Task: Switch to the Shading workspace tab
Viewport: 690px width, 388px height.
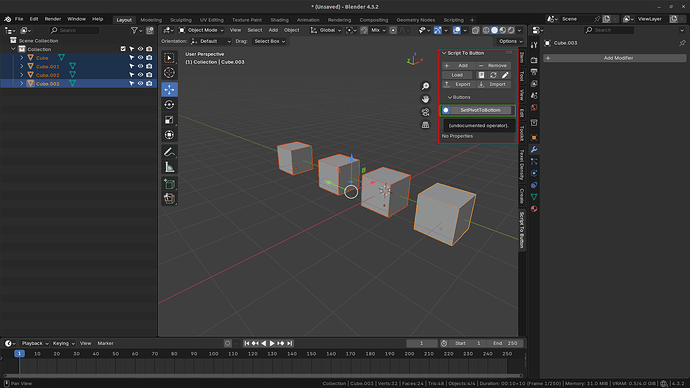Action: coord(279,20)
